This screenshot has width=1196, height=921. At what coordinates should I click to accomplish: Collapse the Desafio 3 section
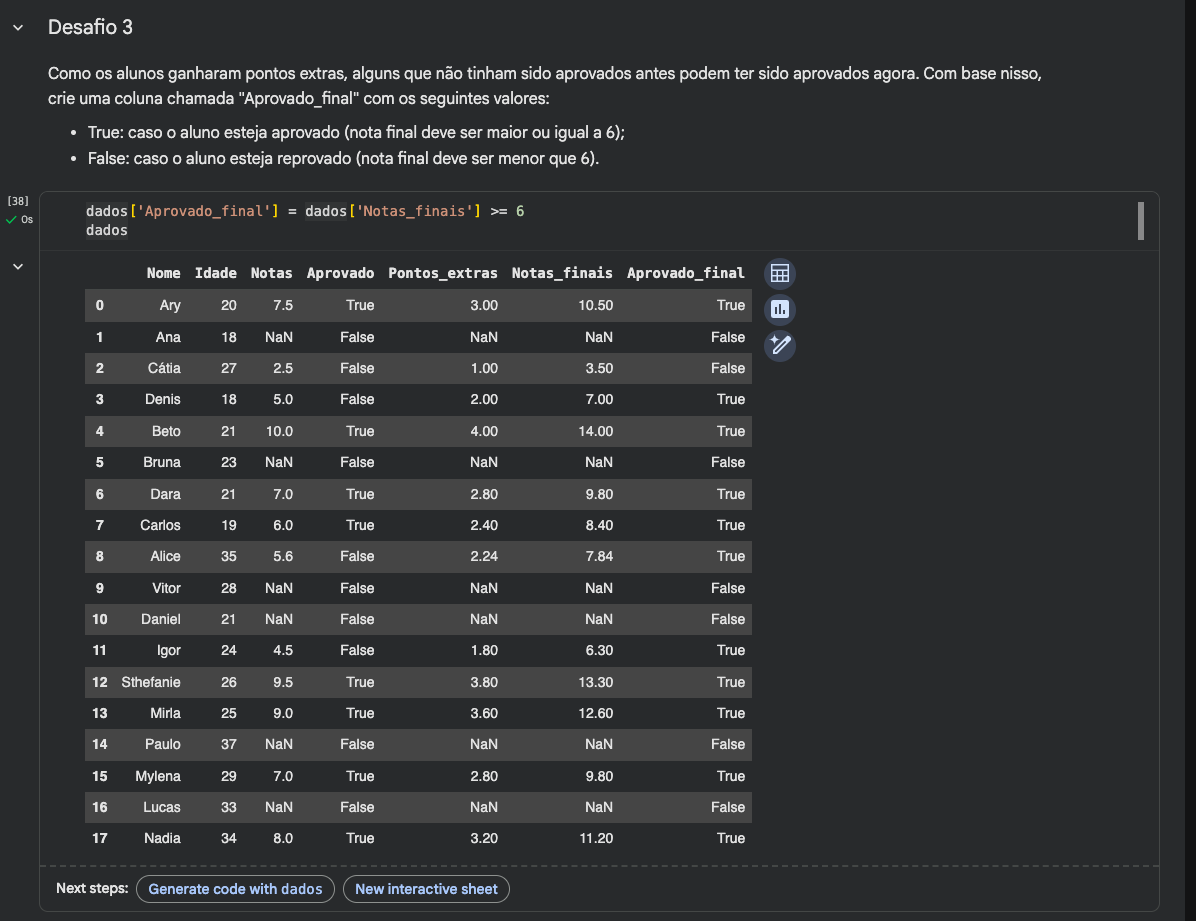click(x=18, y=28)
